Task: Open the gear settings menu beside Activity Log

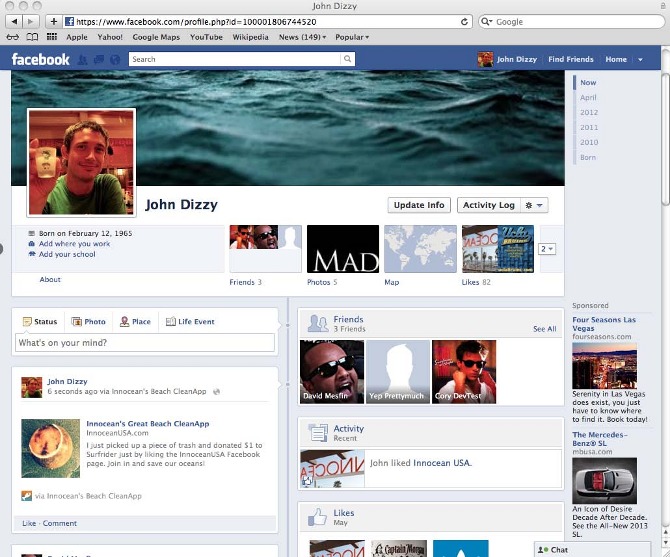Action: tap(534, 205)
